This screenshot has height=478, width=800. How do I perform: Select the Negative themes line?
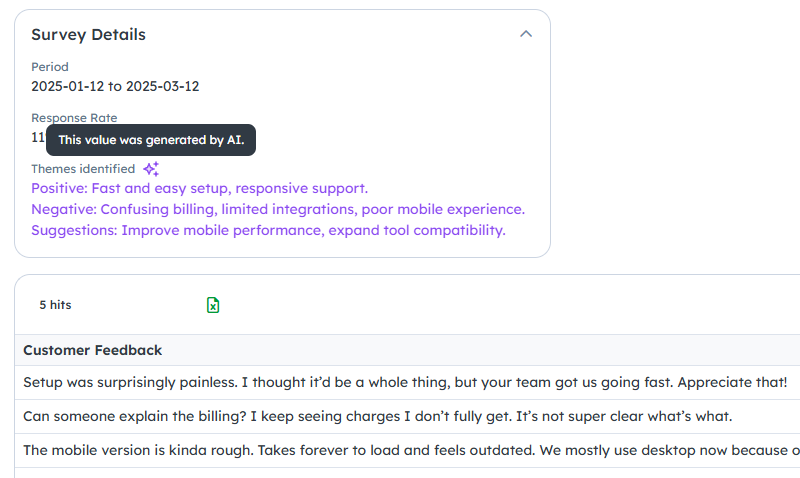[278, 209]
